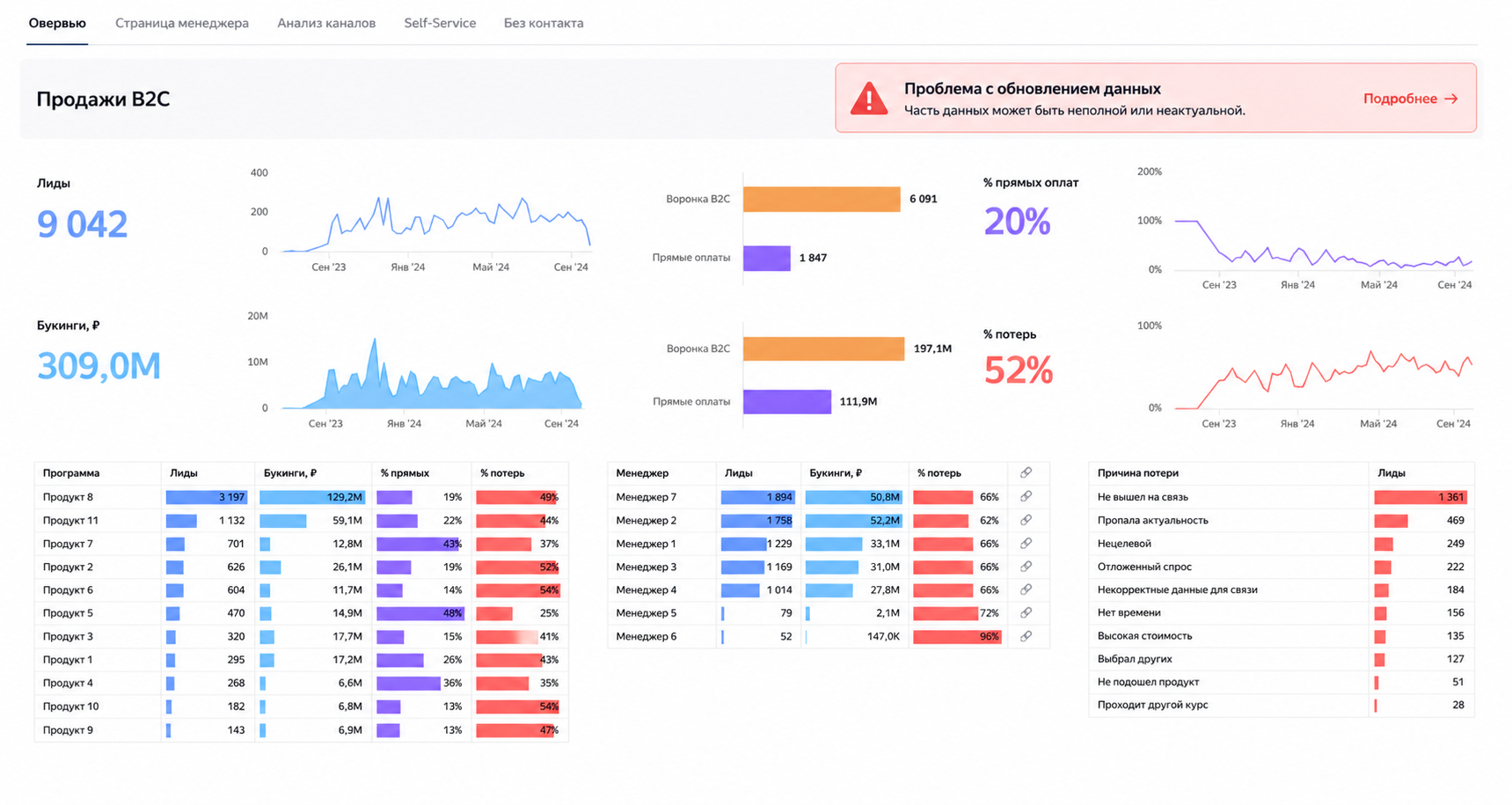Viewport: 1512px width, 805px height.
Task: Click the 129,2M bookings cell for Продукт 8
Action: pyautogui.click(x=312, y=497)
